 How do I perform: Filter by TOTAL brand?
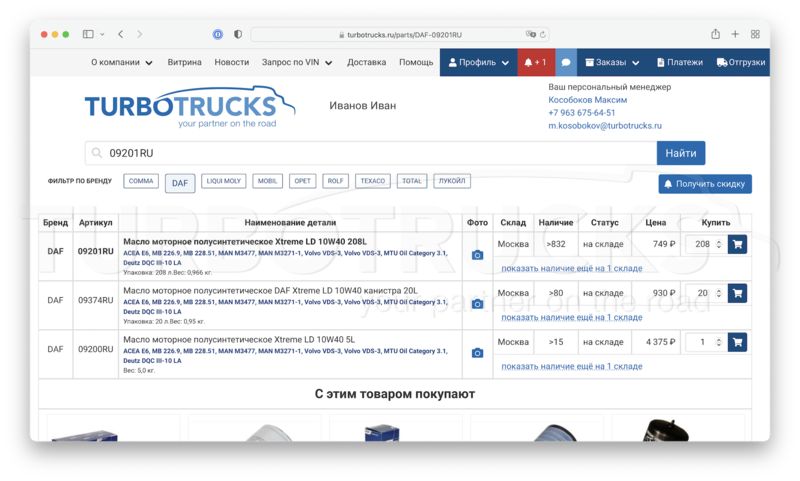pos(412,181)
